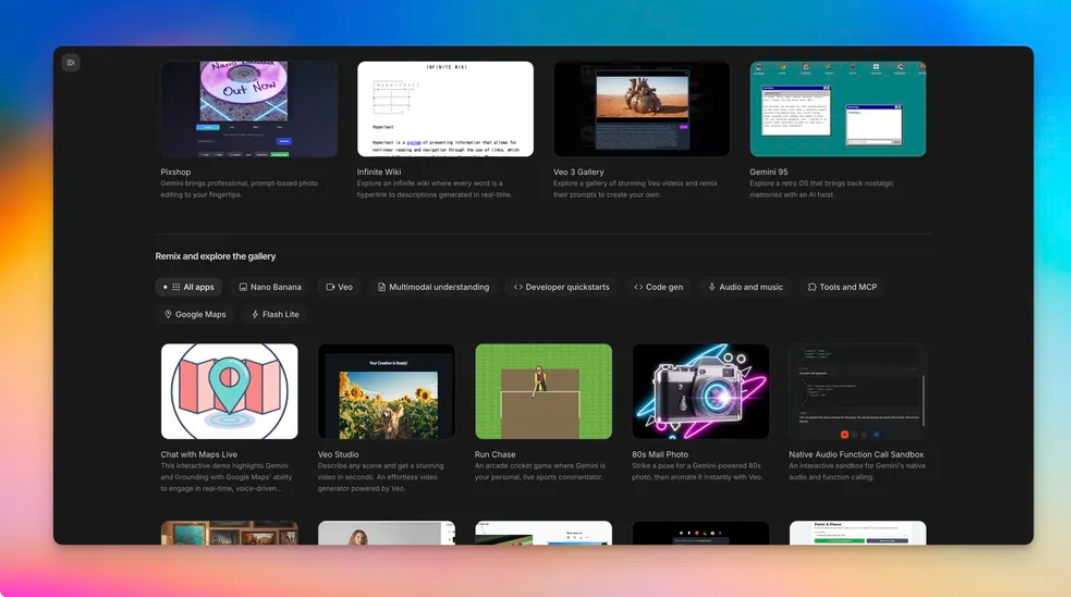Screen dimensions: 1071x597
Task: Toggle the Nano Banana filter
Action: (270, 287)
